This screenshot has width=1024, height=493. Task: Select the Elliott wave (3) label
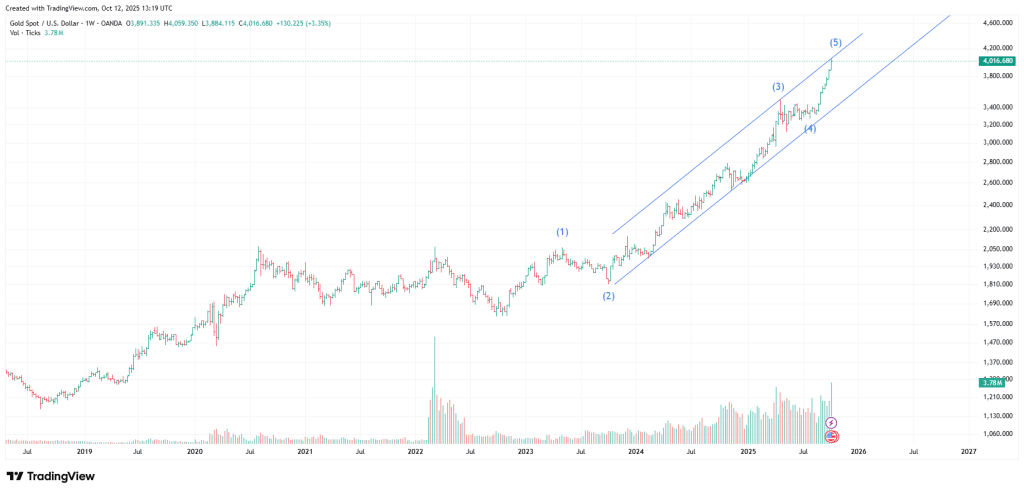(777, 87)
